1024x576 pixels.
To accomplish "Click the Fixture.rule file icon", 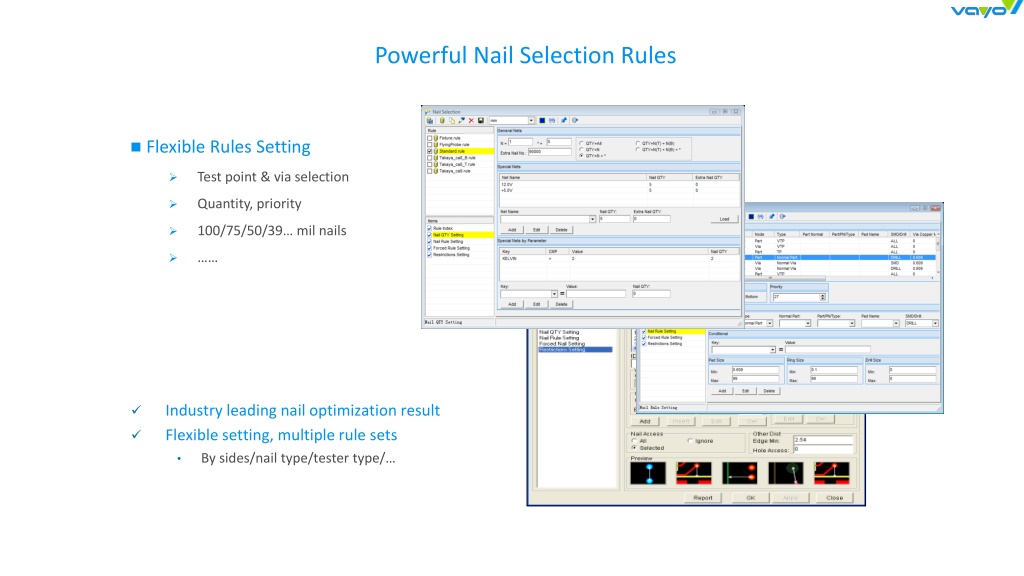I will (x=436, y=138).
